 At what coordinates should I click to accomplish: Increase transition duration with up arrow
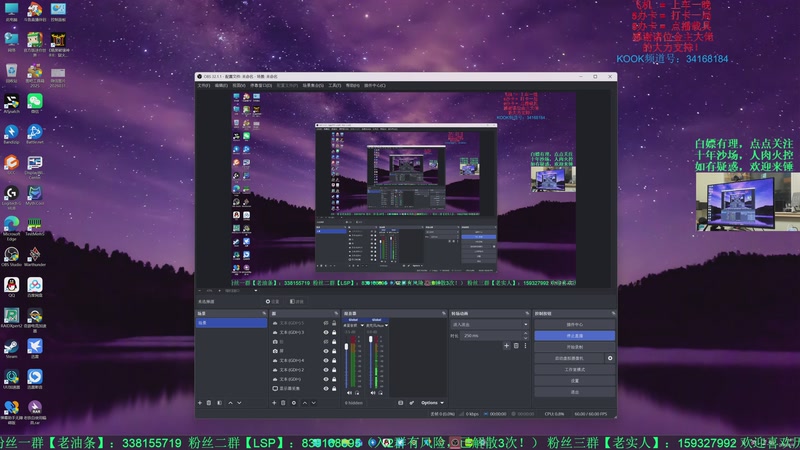click(x=526, y=334)
